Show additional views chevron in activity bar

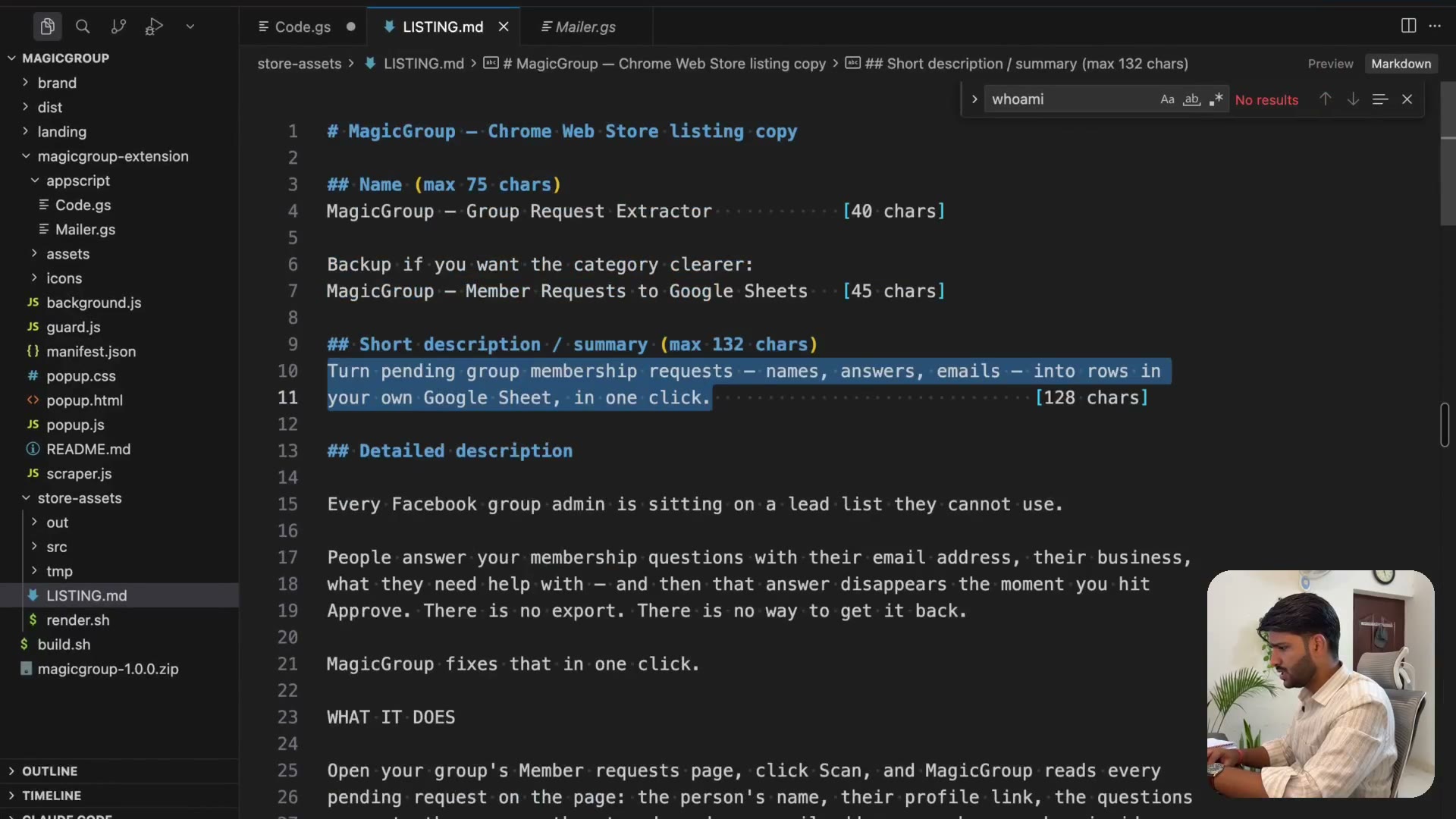[190, 27]
